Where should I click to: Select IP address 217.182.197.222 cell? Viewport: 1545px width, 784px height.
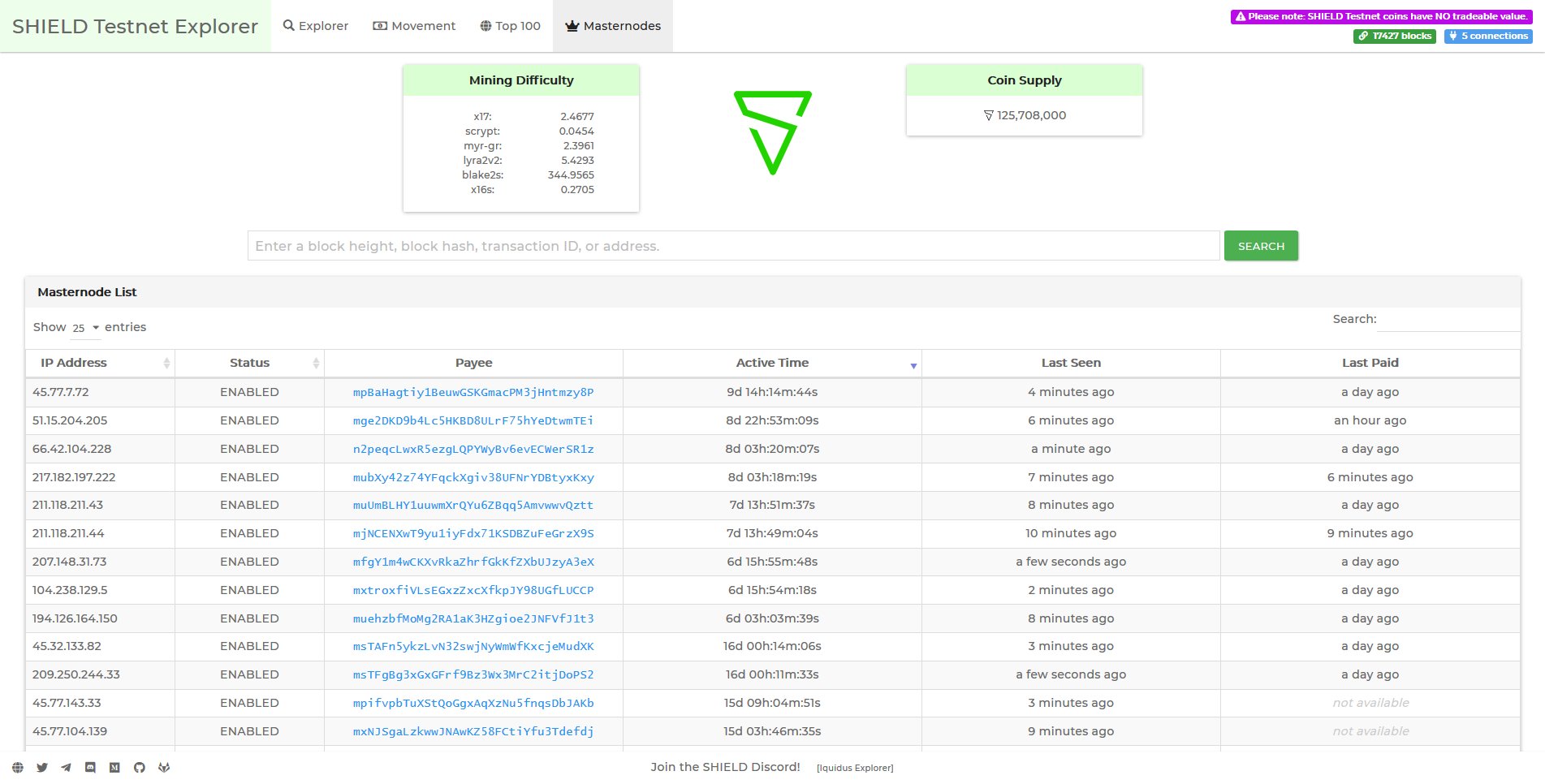point(100,477)
